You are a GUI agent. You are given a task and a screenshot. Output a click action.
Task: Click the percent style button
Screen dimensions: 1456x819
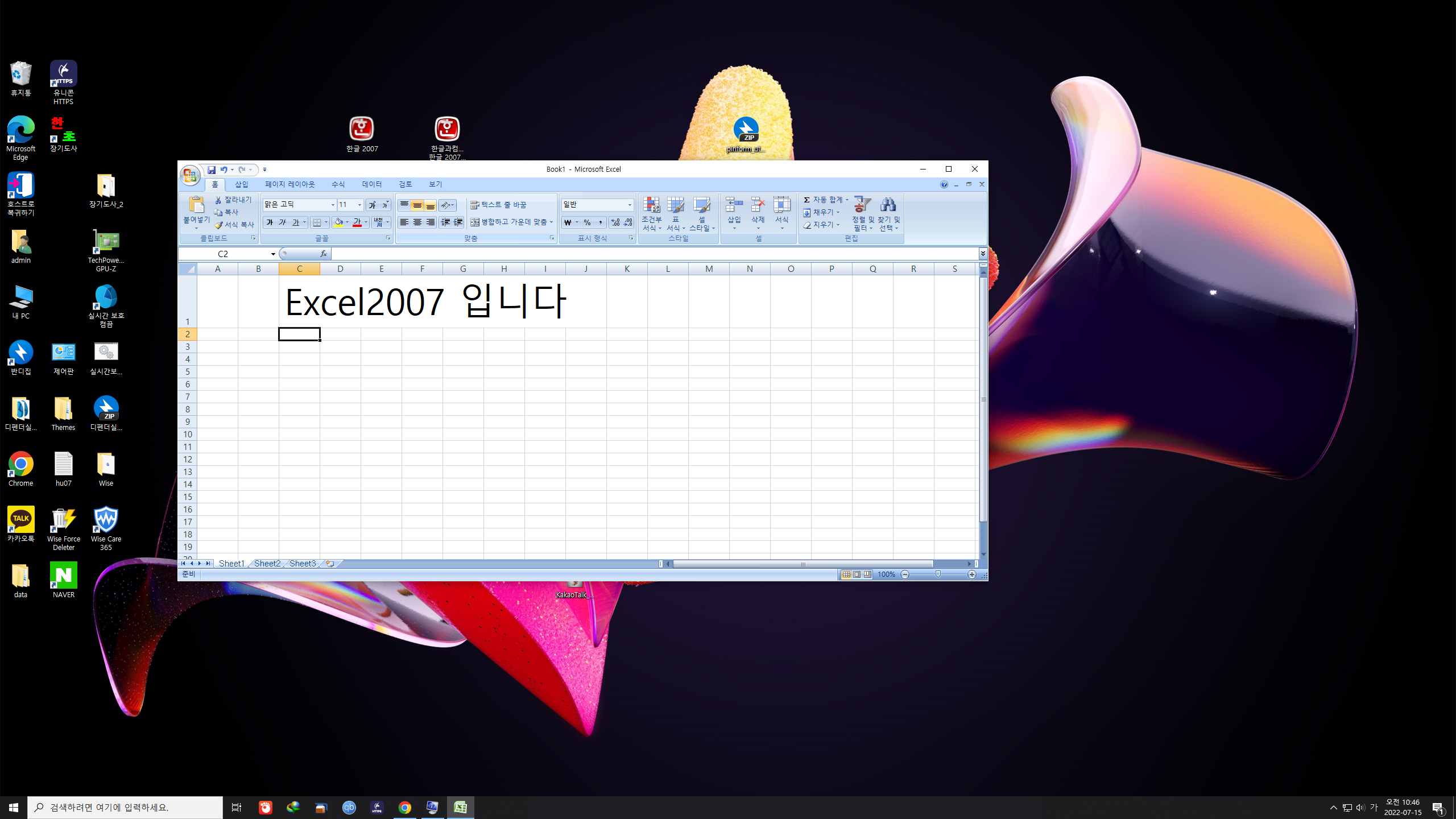pyautogui.click(x=588, y=222)
